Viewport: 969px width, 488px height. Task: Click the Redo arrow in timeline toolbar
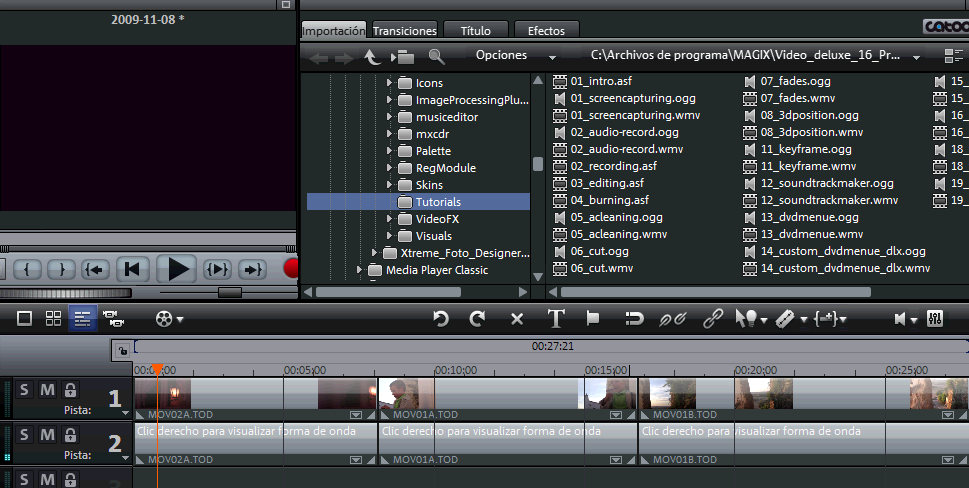(477, 319)
